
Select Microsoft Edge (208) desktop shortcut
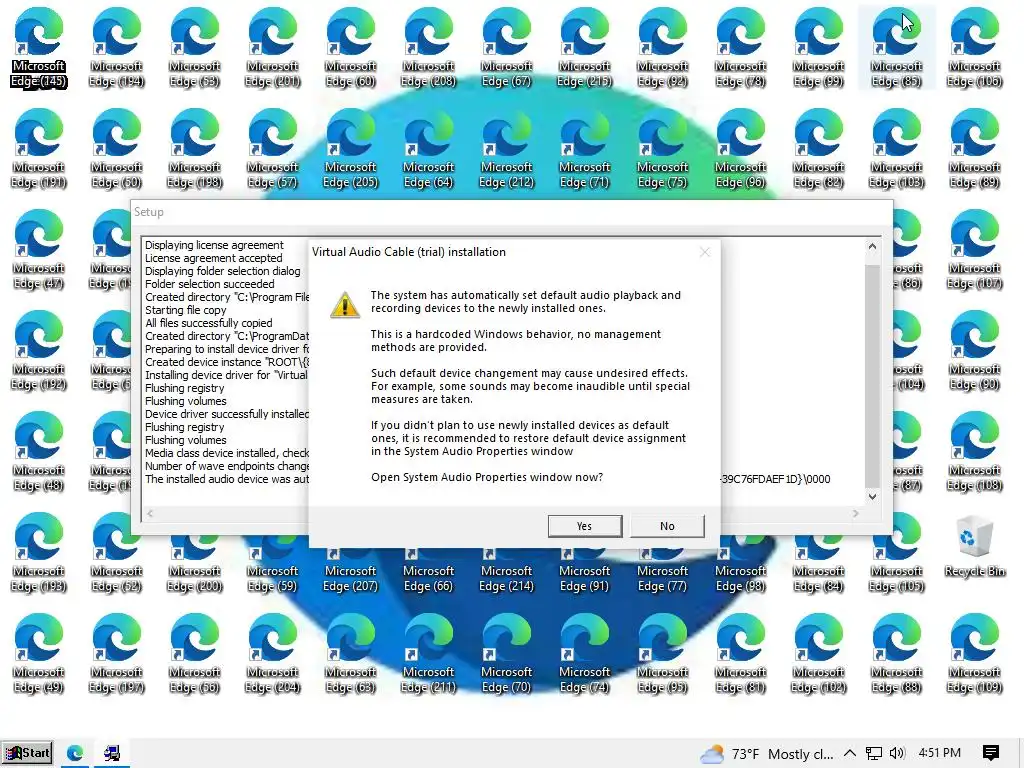[428, 48]
